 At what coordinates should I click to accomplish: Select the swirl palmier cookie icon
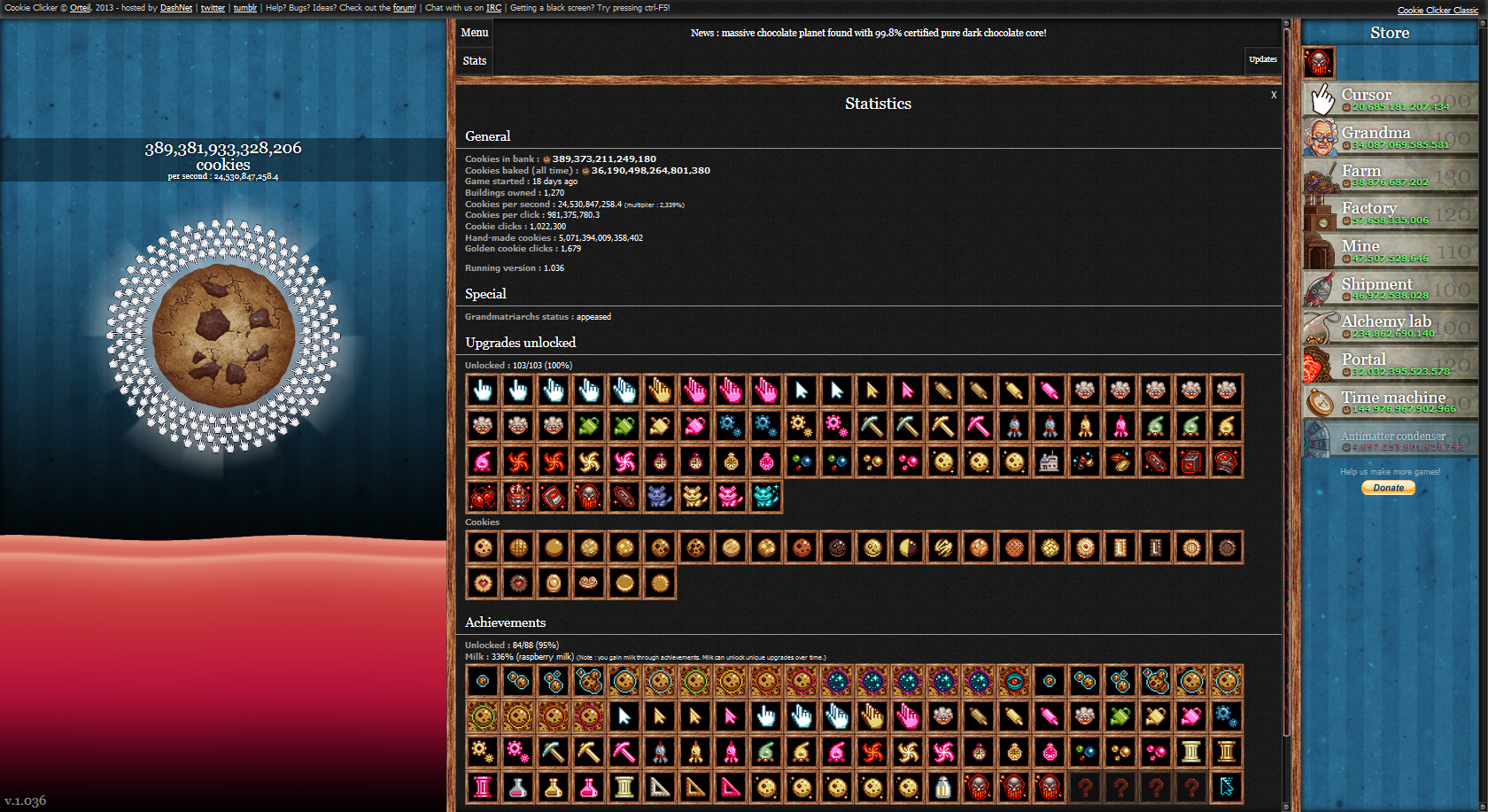[x=588, y=584]
